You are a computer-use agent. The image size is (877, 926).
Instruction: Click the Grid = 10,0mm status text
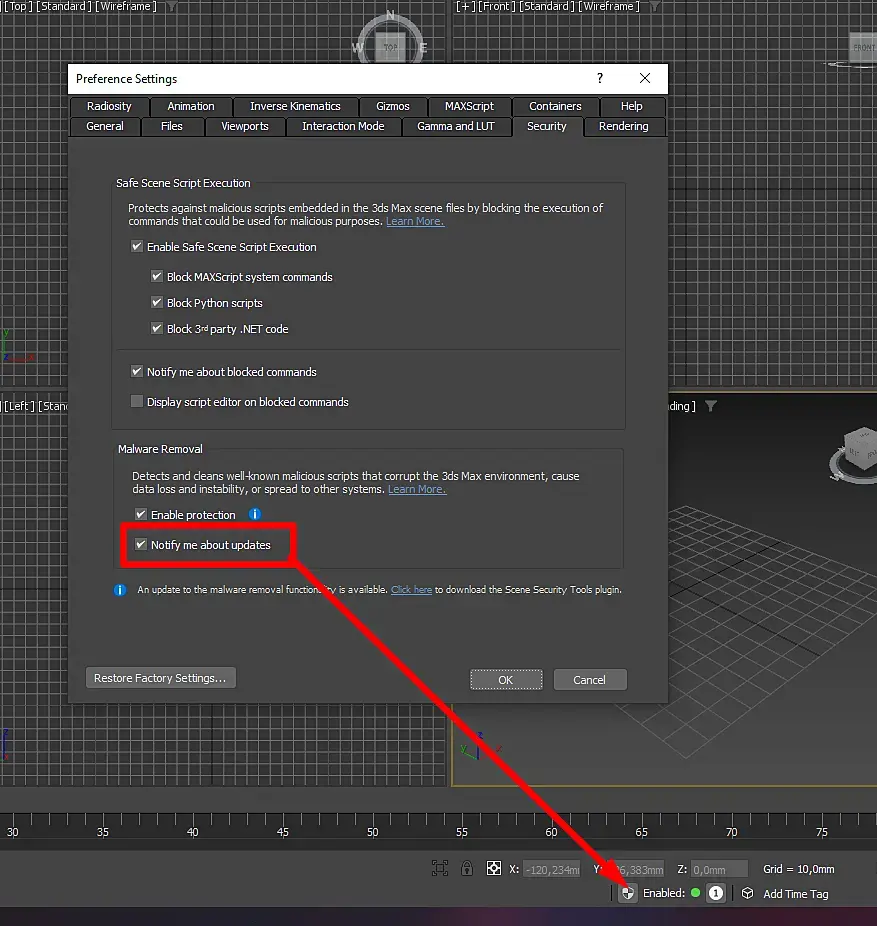point(798,869)
